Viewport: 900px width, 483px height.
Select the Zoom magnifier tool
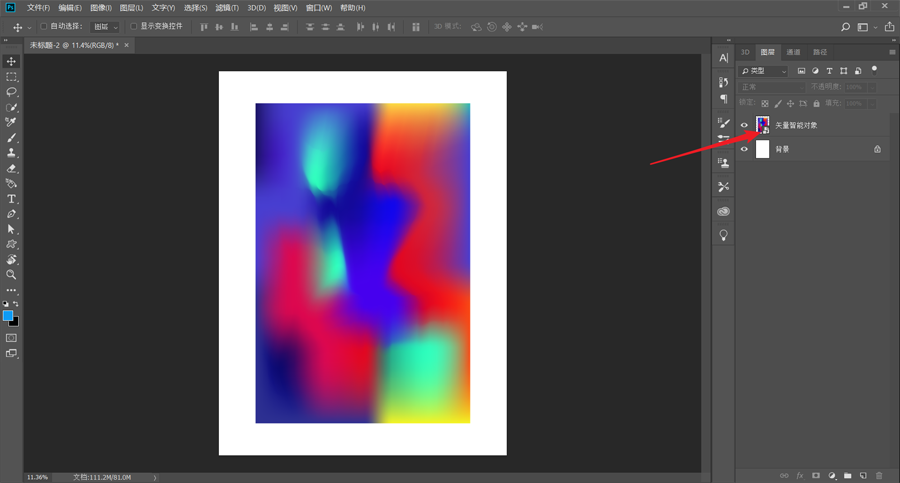tap(12, 274)
